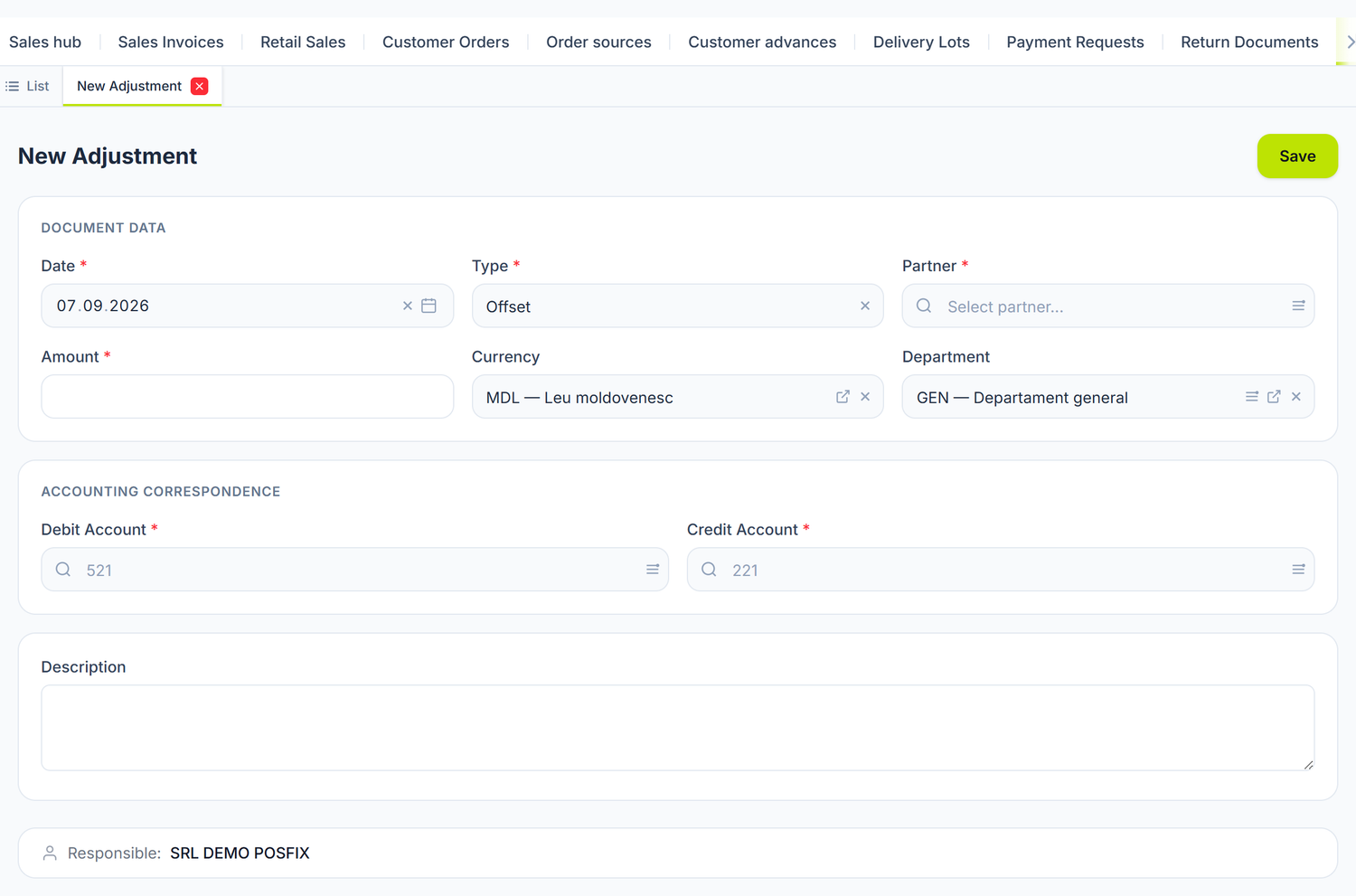
Task: Open the Return Documents tab
Action: 1249,42
